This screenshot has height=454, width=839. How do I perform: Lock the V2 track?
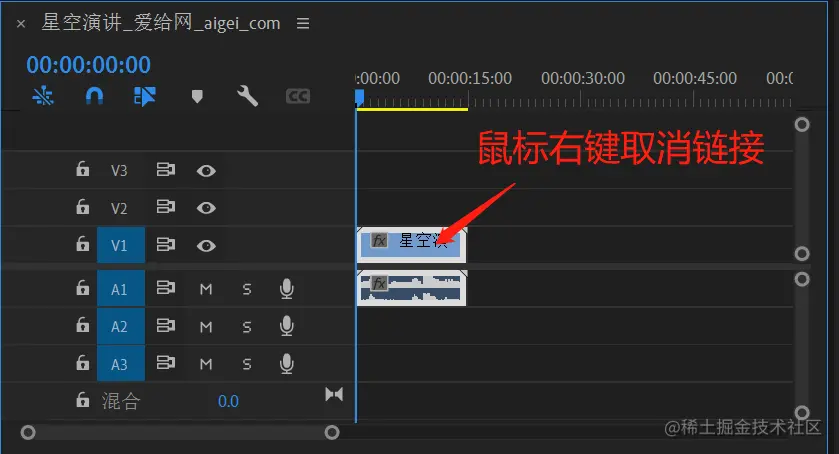(82, 206)
